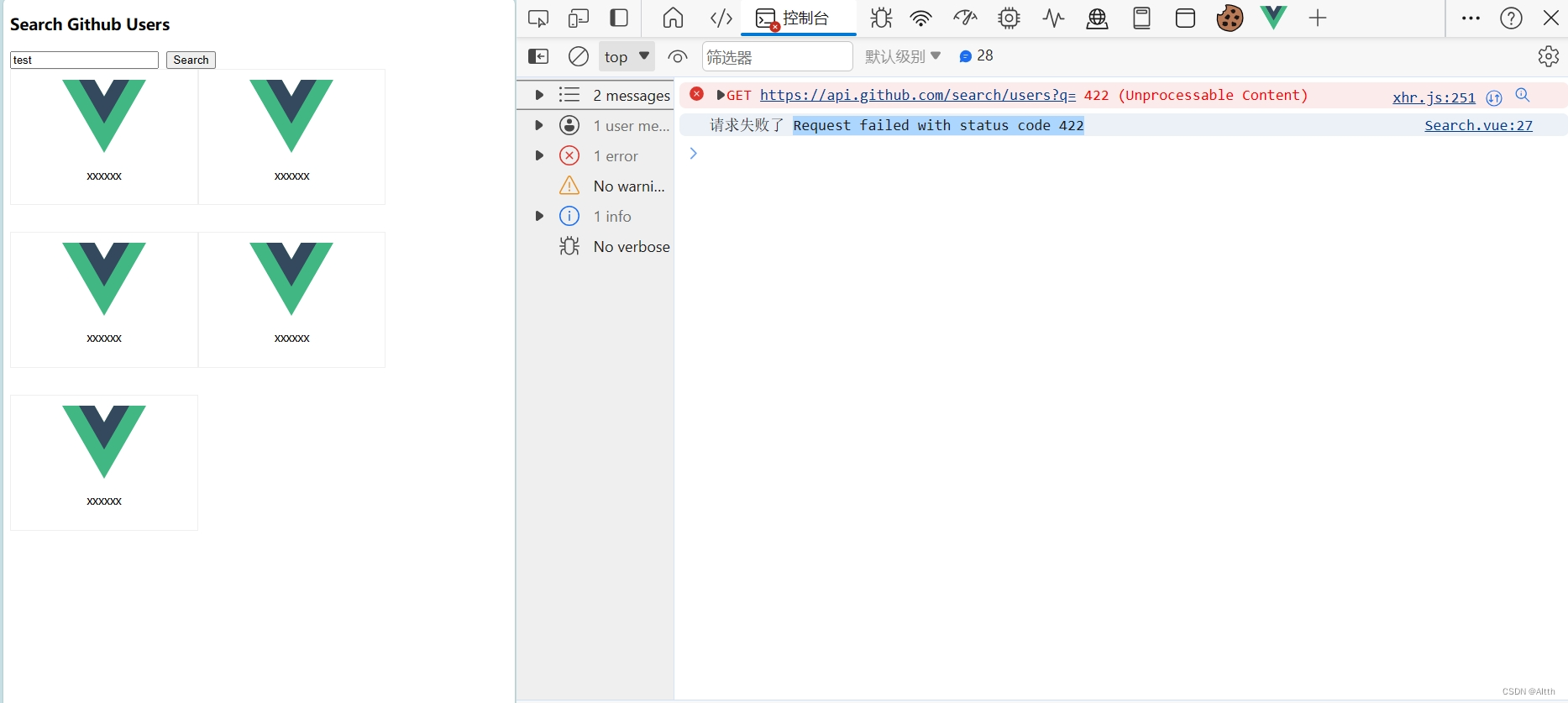Click the top-right Vue logo card
The image size is (1568, 703).
pos(291,137)
